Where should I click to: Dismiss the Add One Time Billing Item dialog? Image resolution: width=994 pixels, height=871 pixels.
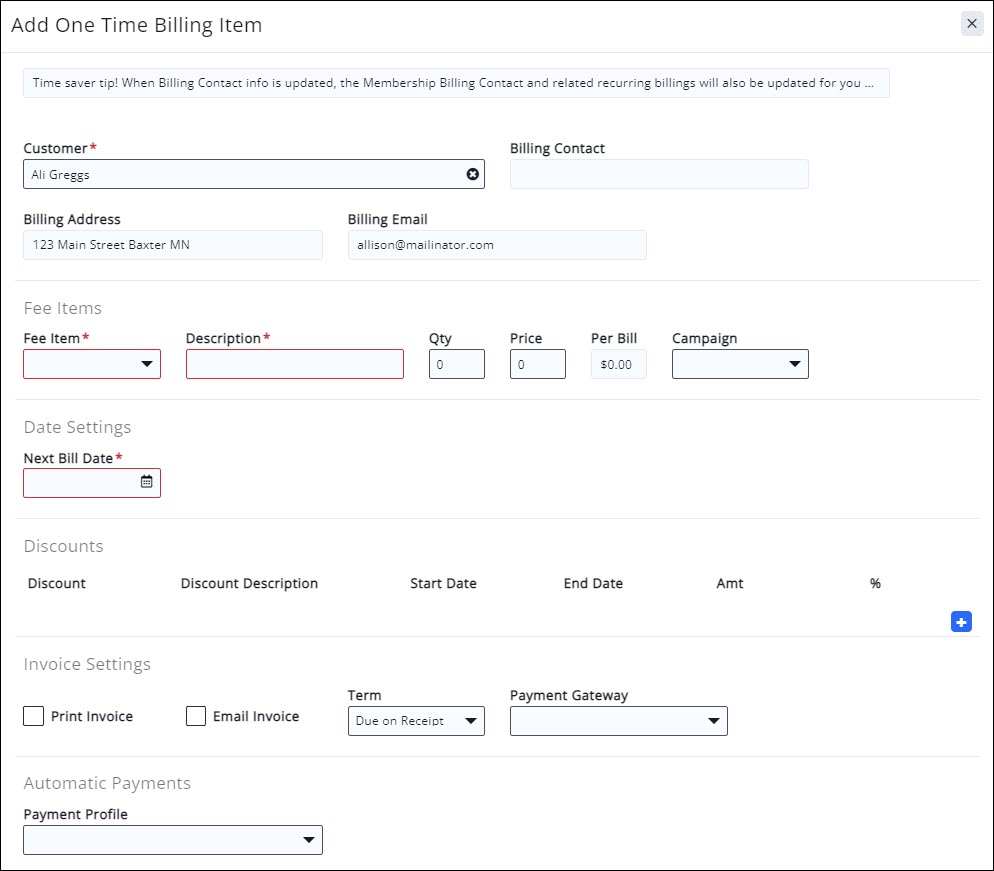click(971, 23)
